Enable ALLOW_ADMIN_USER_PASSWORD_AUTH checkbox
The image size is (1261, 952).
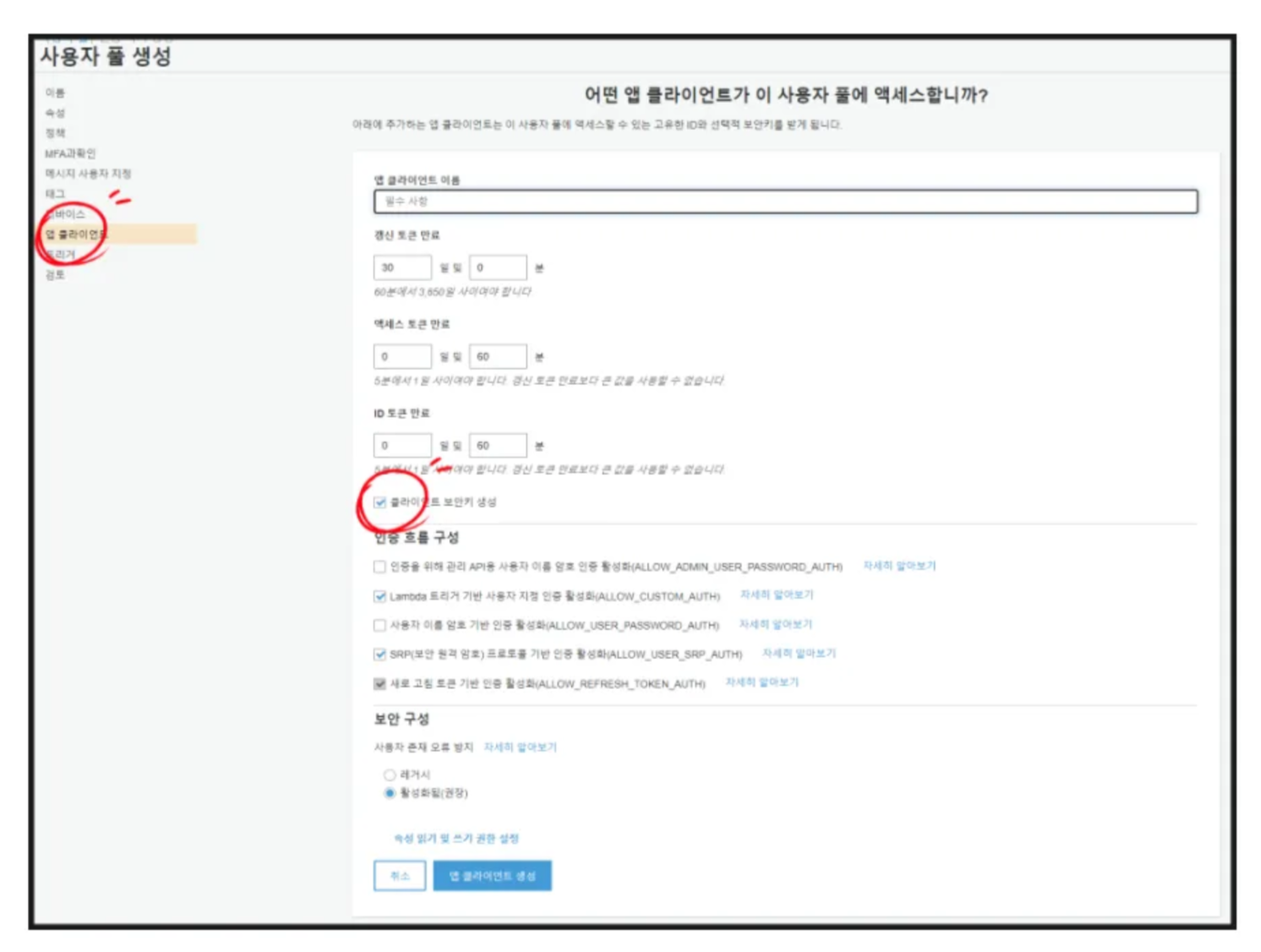point(380,566)
